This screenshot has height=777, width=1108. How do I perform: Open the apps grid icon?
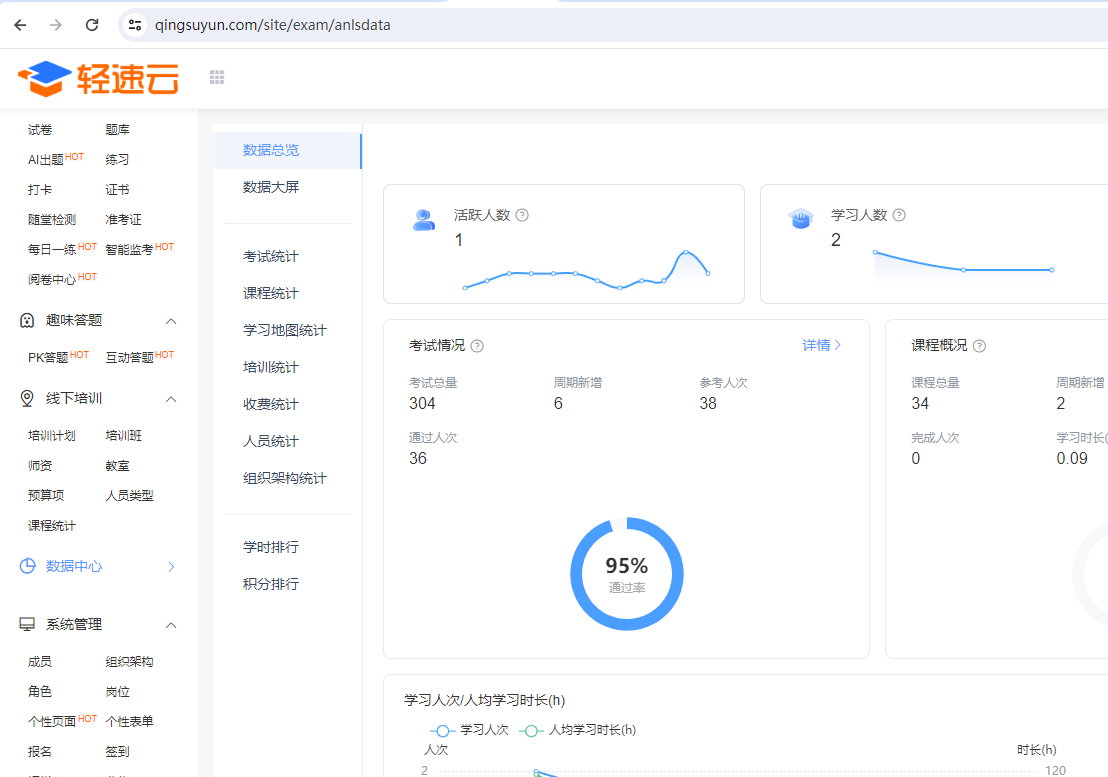[x=217, y=77]
